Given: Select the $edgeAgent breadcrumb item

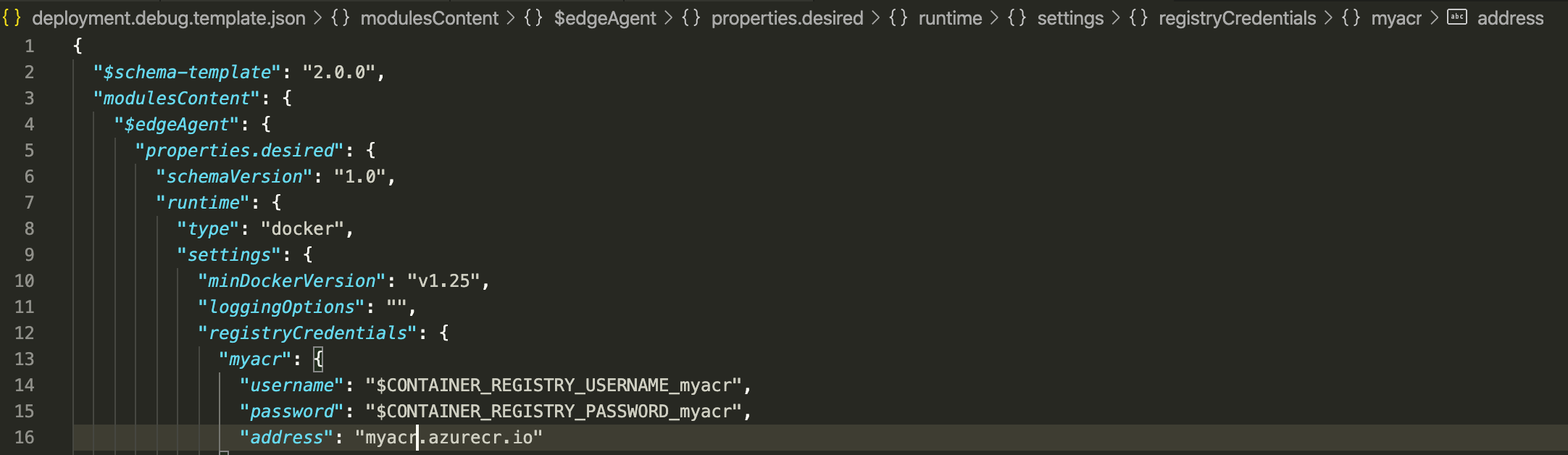Looking at the screenshot, I should (605, 18).
